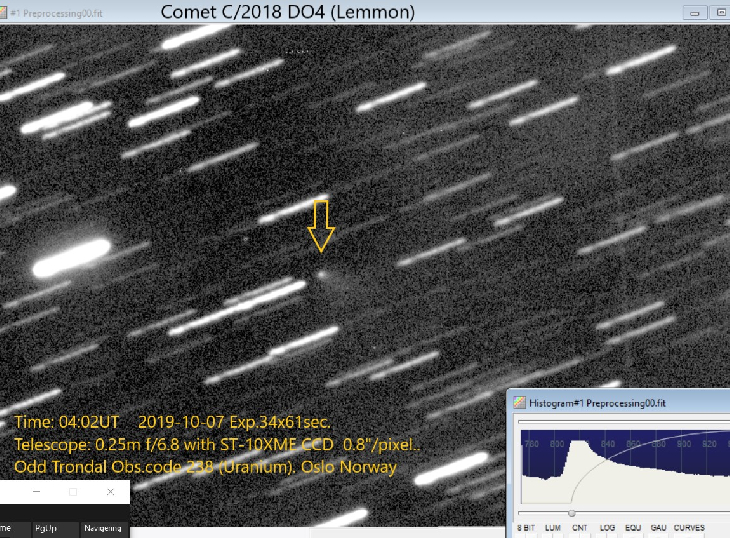Apply the GAU gaussian stretch
The image size is (730, 538).
[x=658, y=528]
